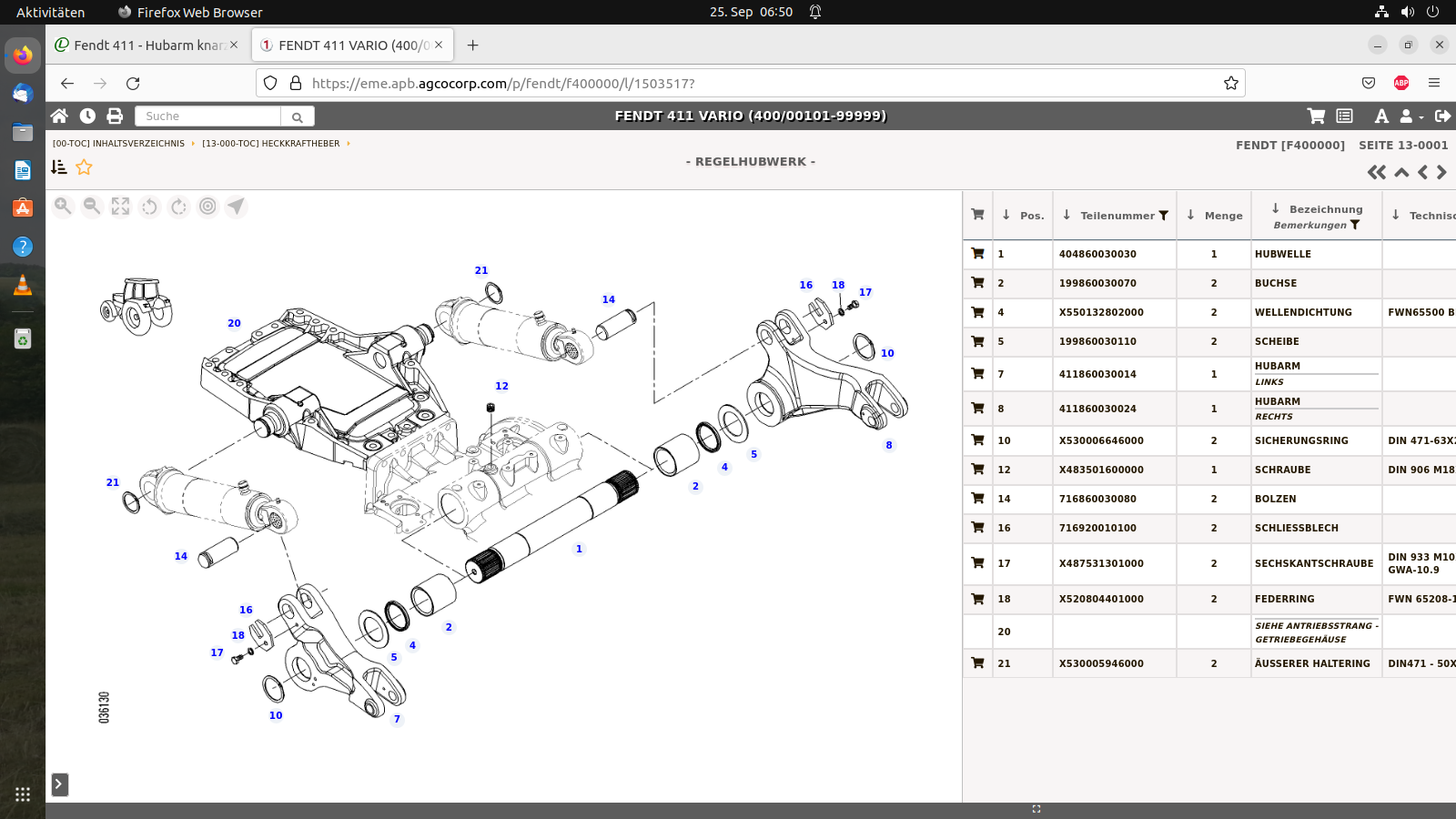Open user account dropdown
The image size is (1456, 819).
(1410, 116)
